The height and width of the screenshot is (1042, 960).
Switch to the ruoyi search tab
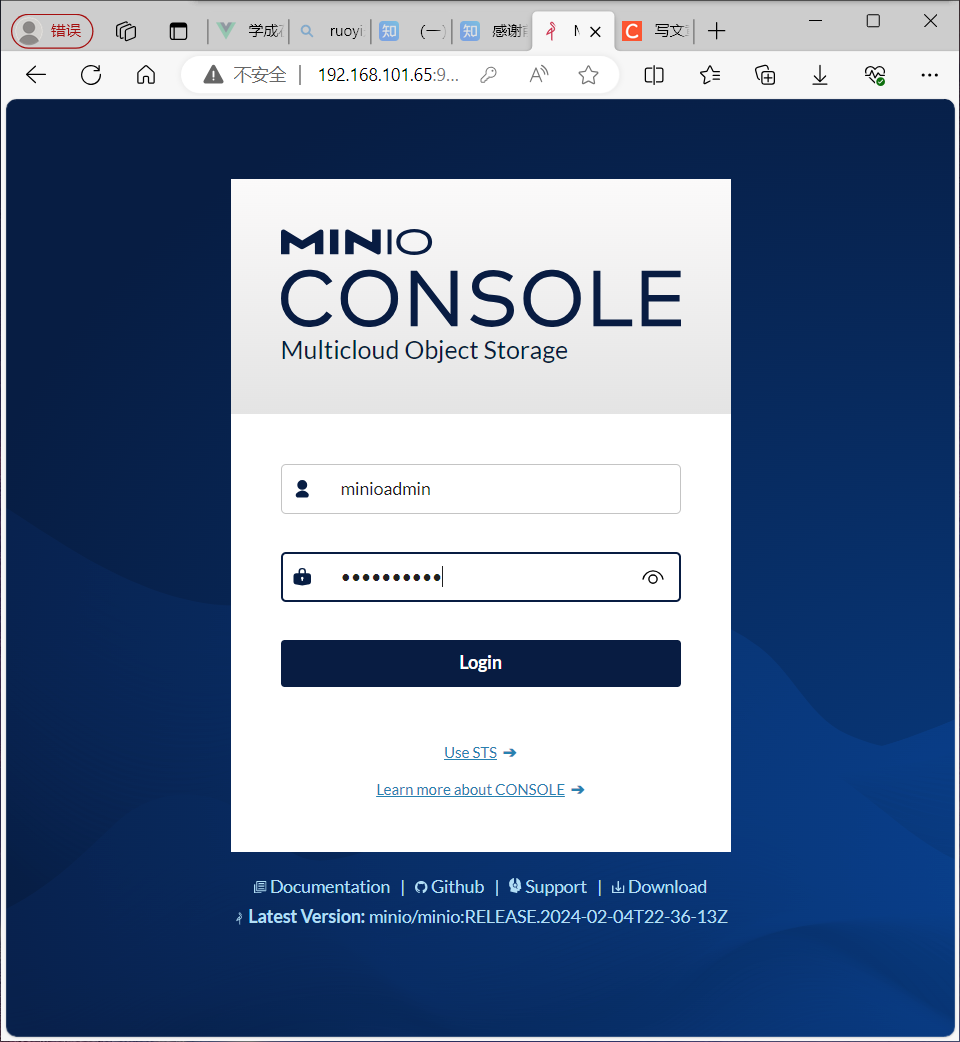coord(330,31)
